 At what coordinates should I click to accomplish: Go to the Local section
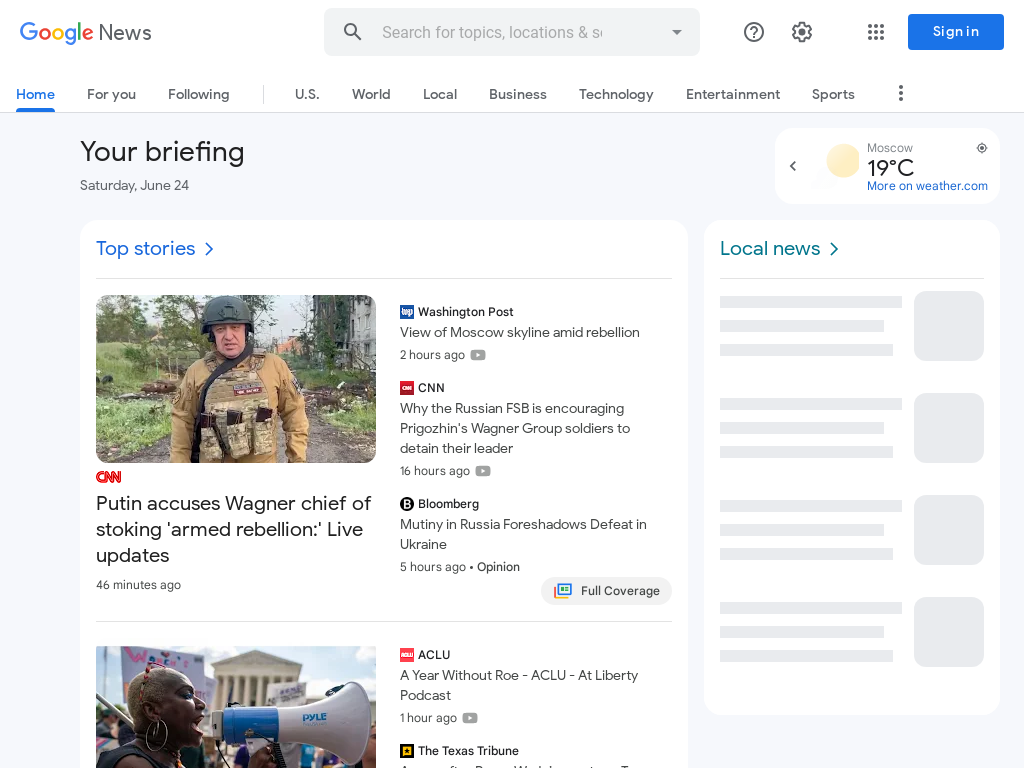coord(440,95)
